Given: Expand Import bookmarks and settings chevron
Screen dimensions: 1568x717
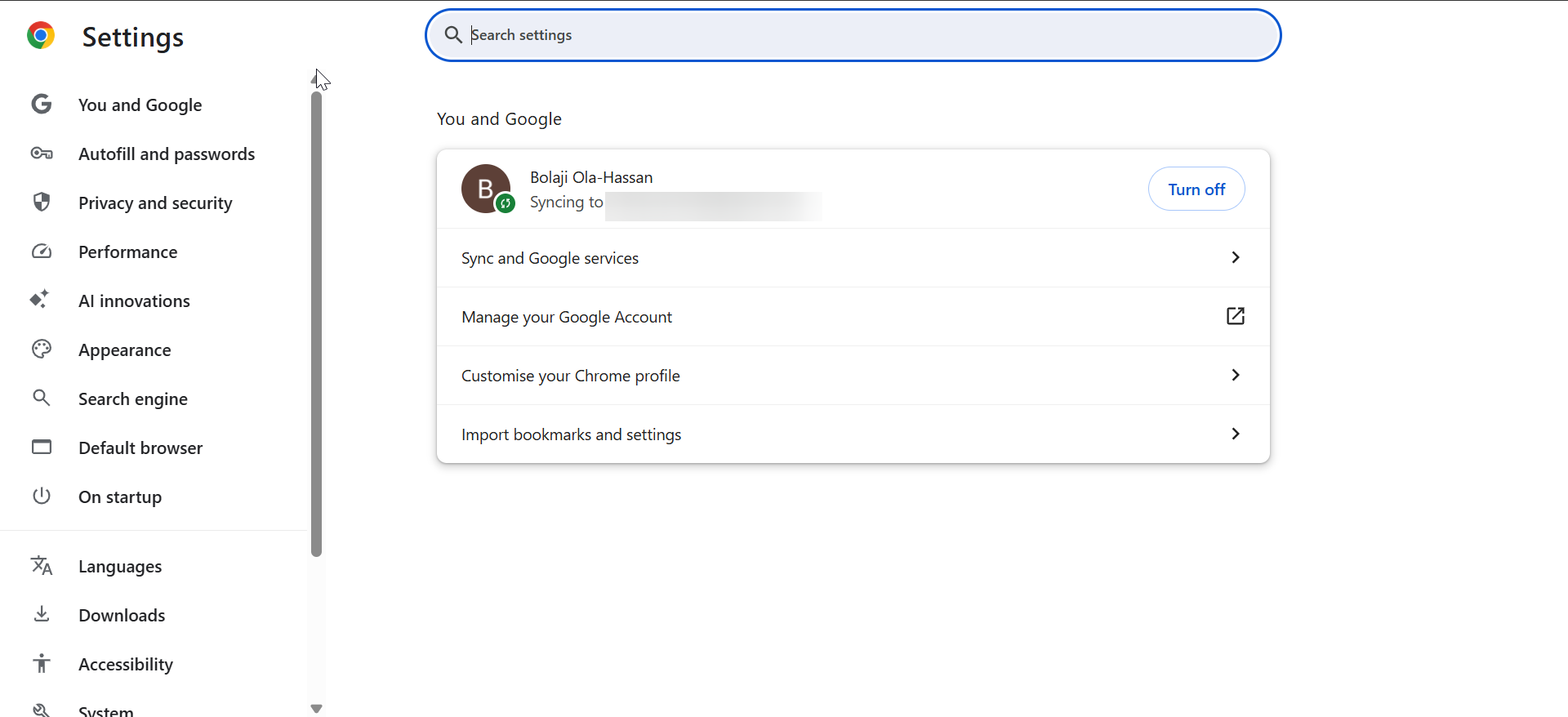Looking at the screenshot, I should [x=1235, y=434].
